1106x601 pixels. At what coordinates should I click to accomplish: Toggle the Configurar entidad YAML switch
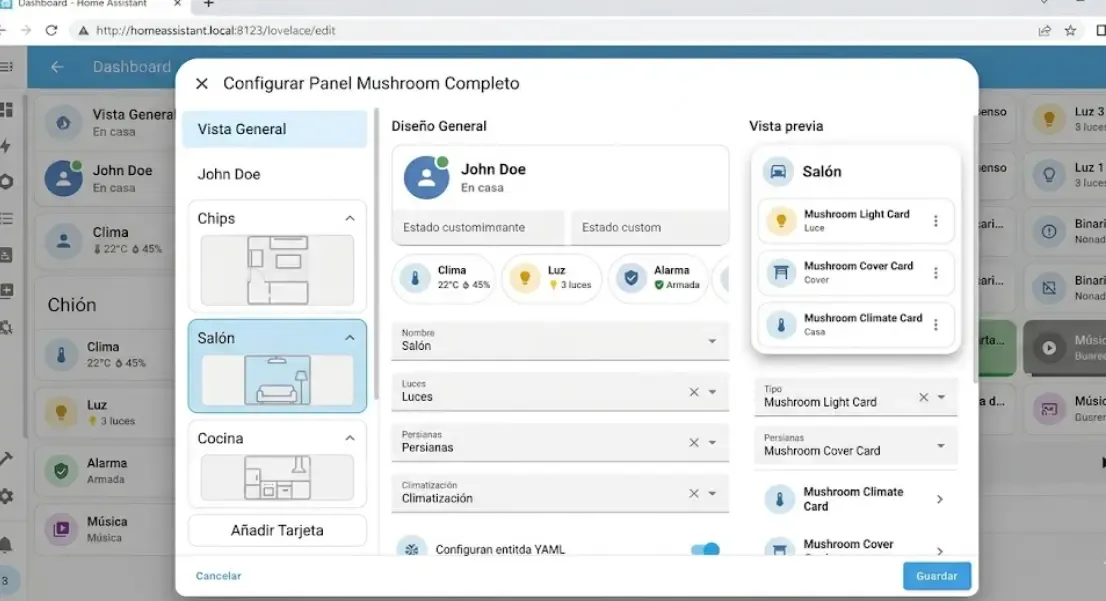(705, 549)
